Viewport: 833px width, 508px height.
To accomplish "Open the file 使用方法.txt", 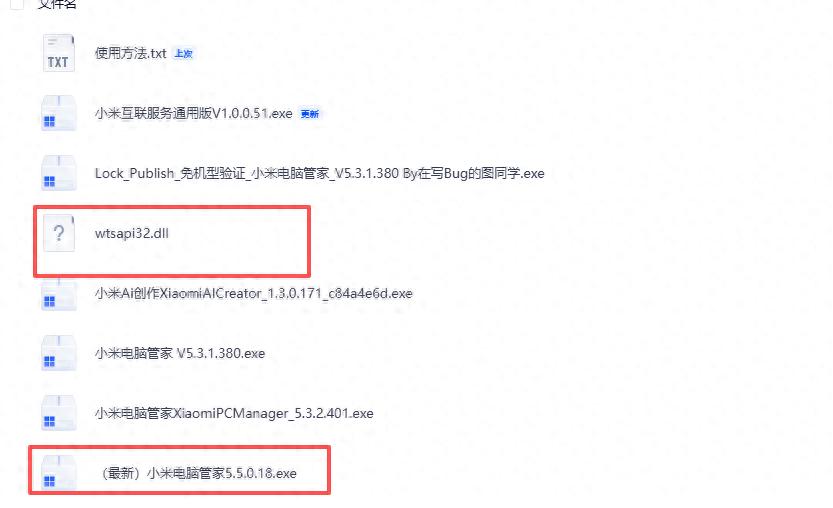I will [131, 53].
